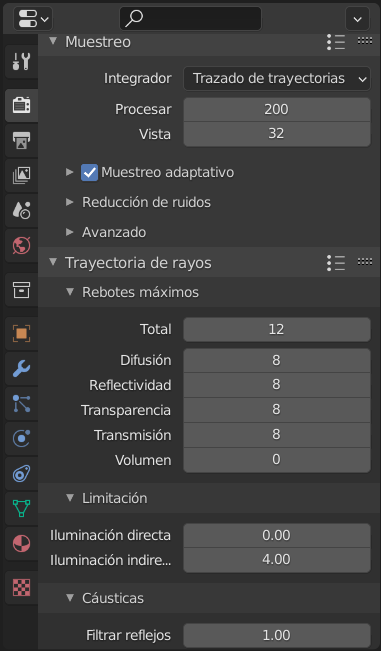Click the Difusión bounces field
Image resolution: width=381 pixels, height=651 pixels.
277,360
